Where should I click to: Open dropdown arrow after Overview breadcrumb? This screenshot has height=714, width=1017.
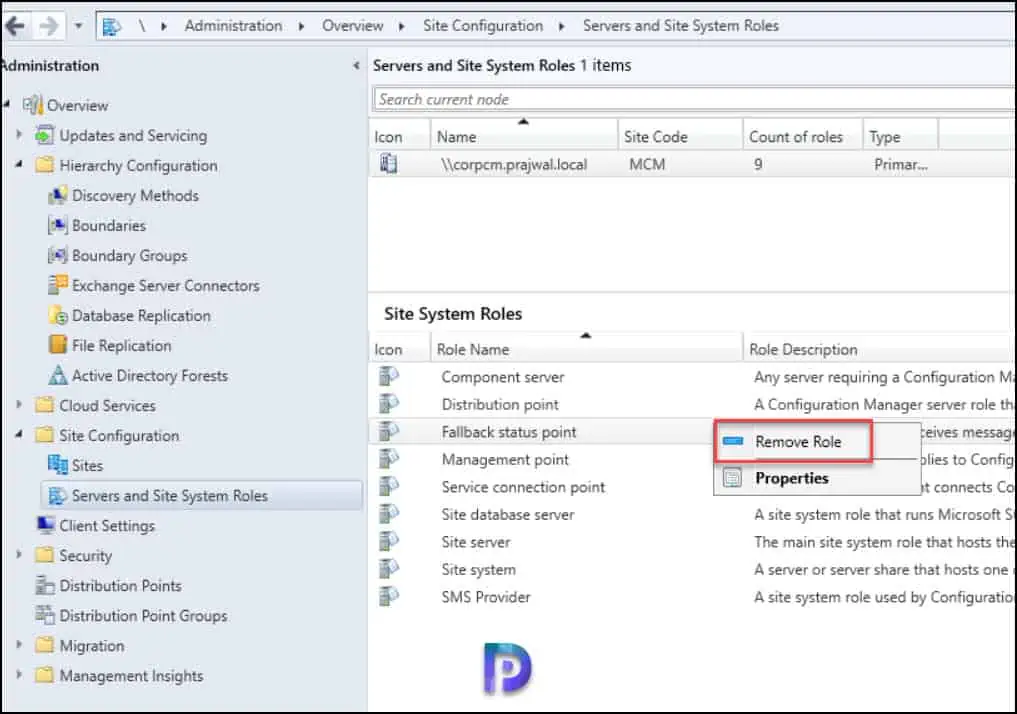coord(402,27)
